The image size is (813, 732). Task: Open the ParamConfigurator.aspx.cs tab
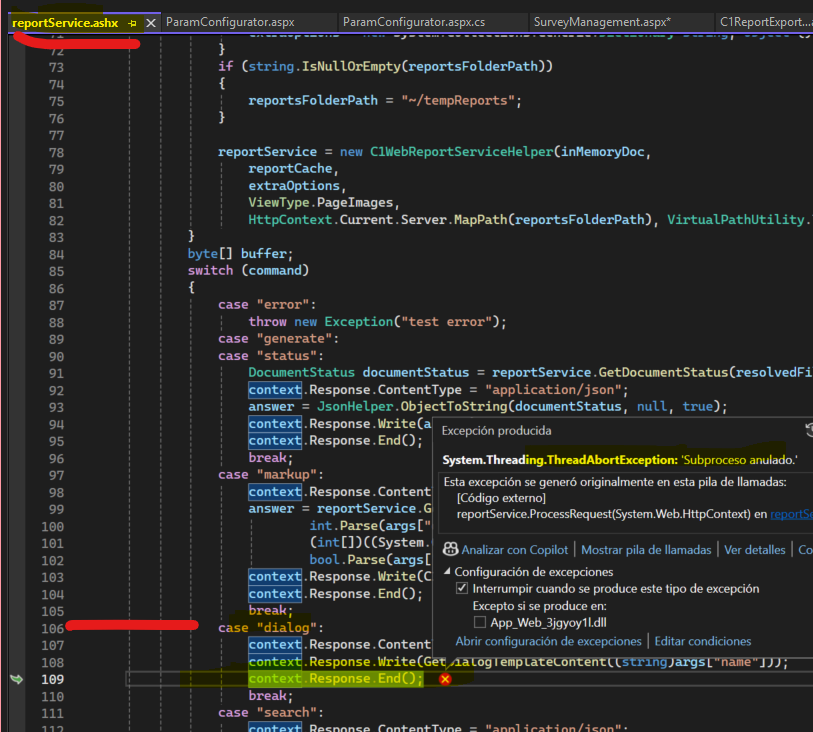coord(413,22)
